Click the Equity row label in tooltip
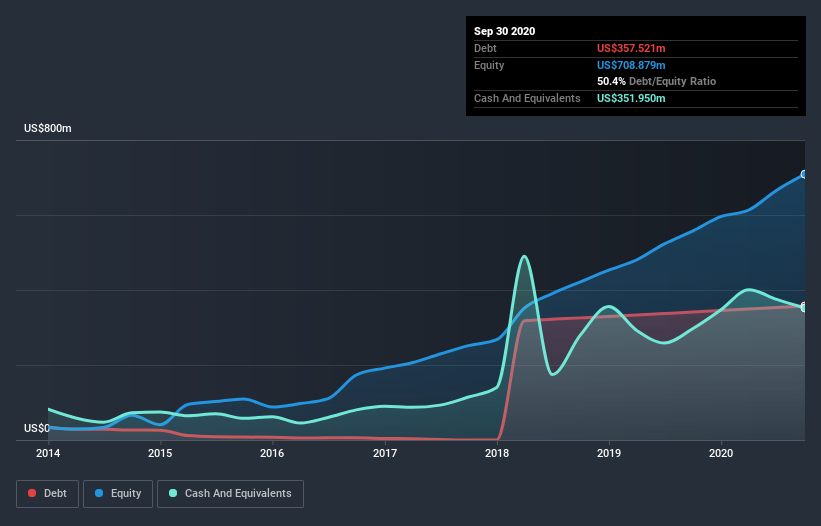Screen dimensions: 821x526 [489, 65]
